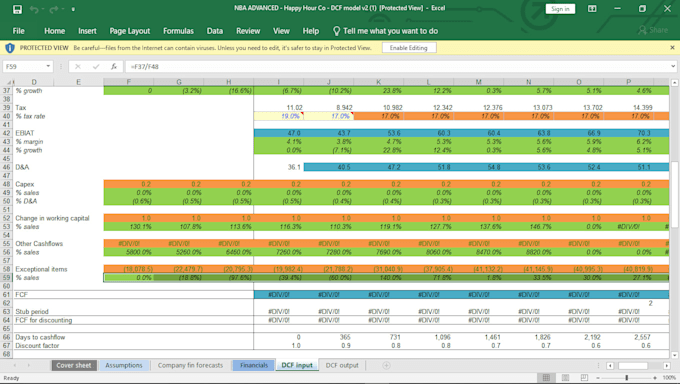Image resolution: width=680 pixels, height=384 pixels.
Task: Open the File menu
Action: pyautogui.click(x=19, y=31)
